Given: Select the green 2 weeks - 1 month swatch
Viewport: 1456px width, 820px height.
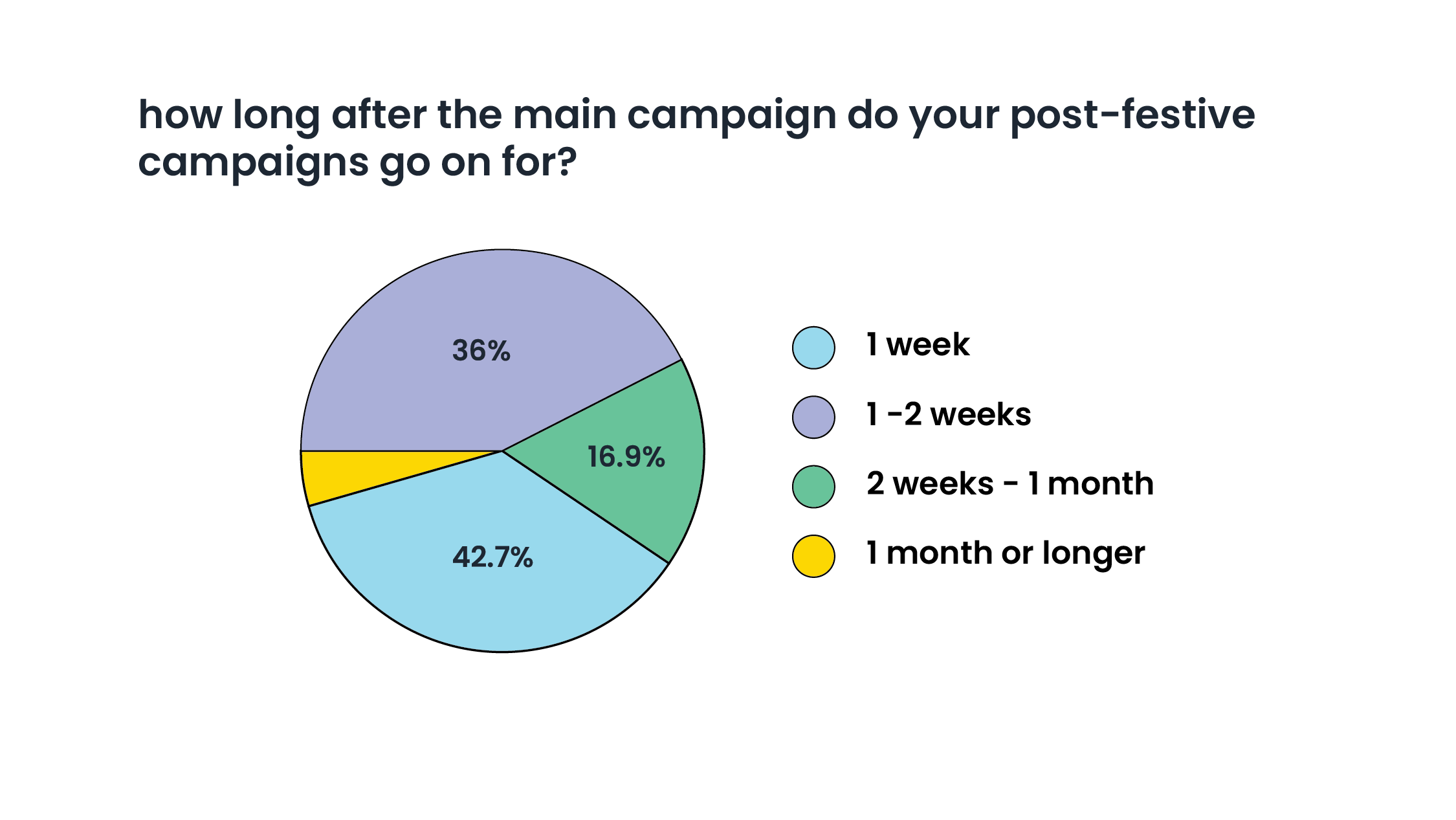Looking at the screenshot, I should tap(813, 487).
